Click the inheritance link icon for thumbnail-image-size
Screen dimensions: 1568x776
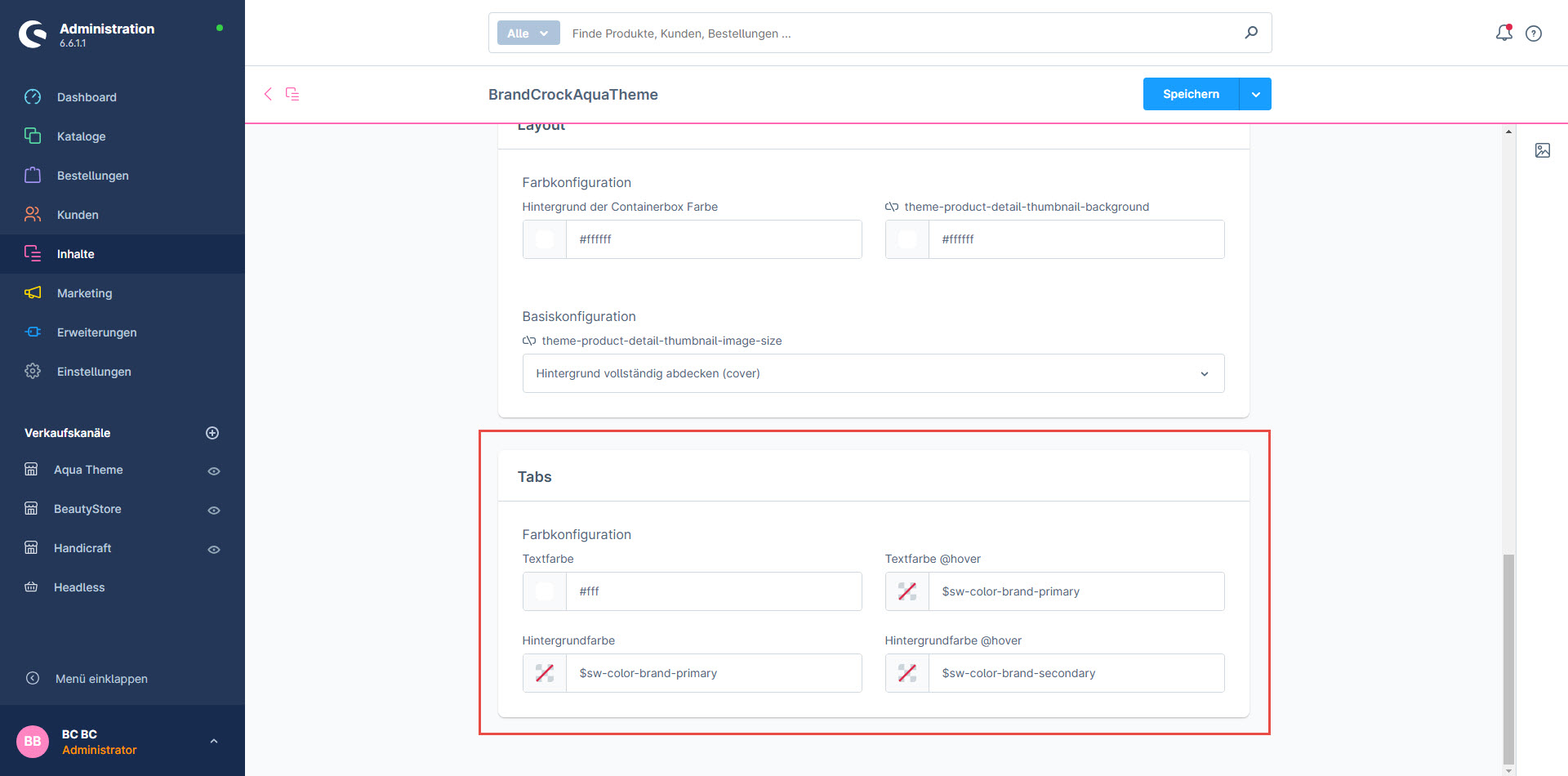pyautogui.click(x=529, y=341)
